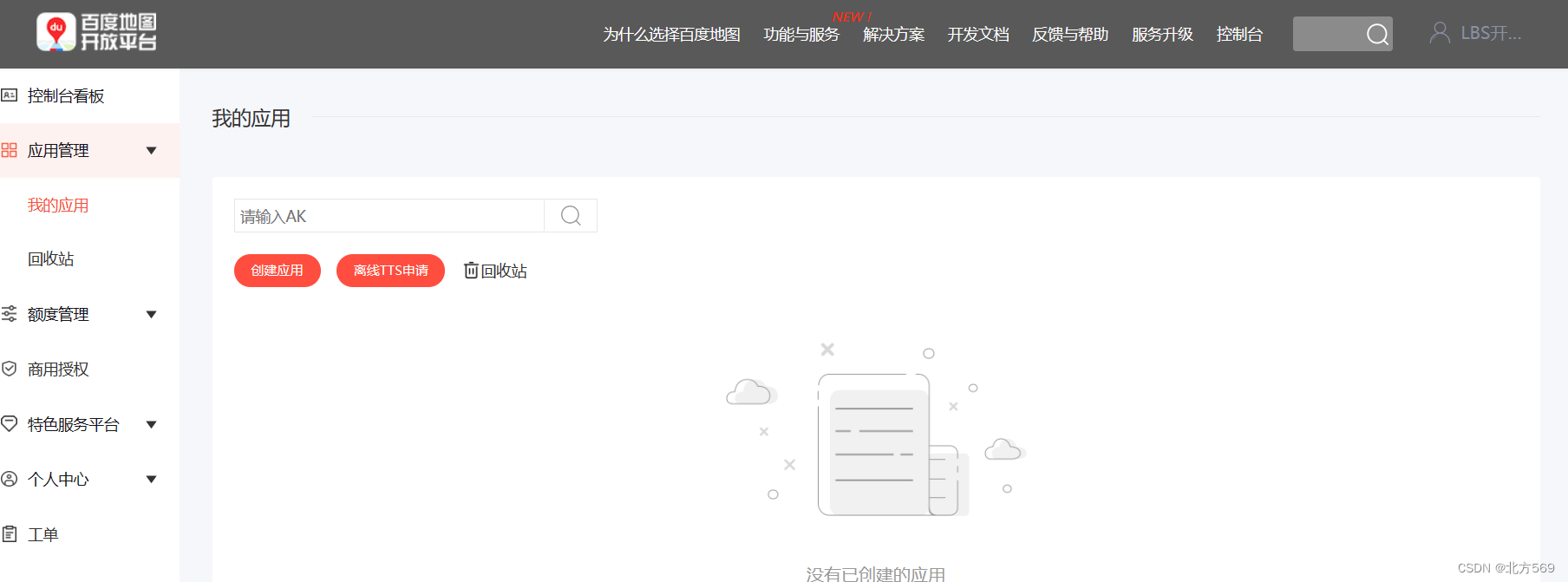
Task: Open the 回收站 link next to buttons
Action: tap(504, 271)
